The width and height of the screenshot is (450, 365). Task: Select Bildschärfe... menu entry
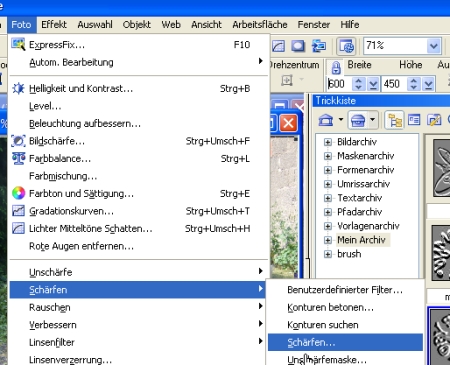[x=138, y=141]
